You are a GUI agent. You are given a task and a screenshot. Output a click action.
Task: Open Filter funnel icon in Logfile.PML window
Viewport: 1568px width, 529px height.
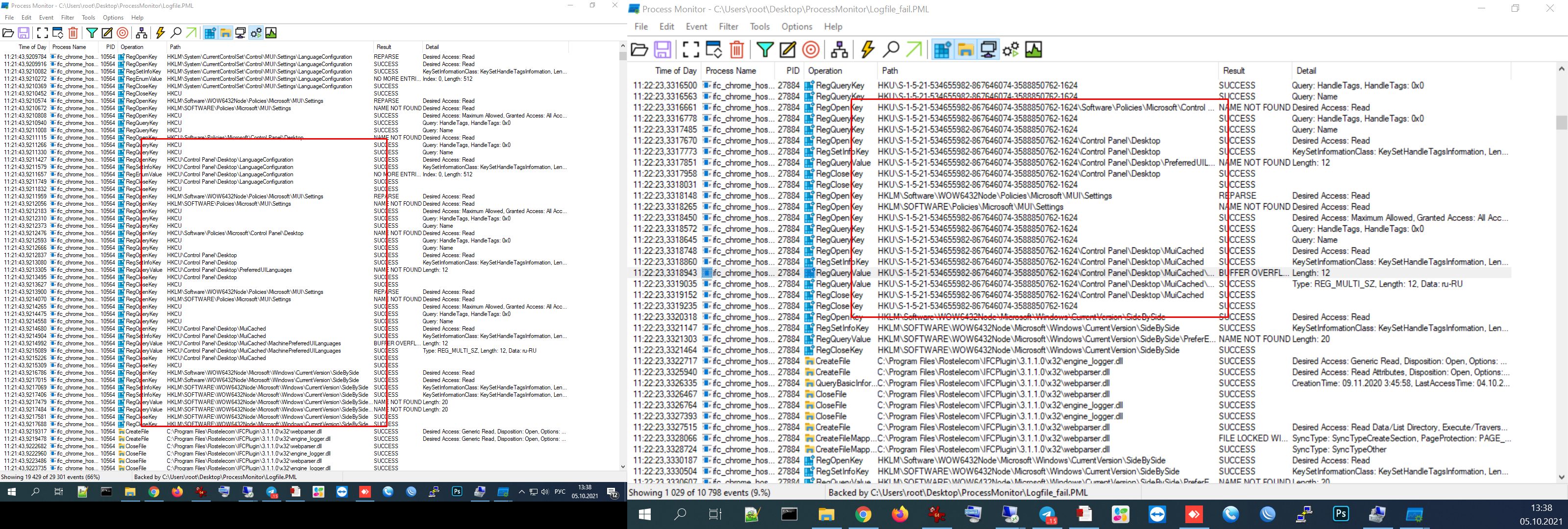[x=92, y=33]
